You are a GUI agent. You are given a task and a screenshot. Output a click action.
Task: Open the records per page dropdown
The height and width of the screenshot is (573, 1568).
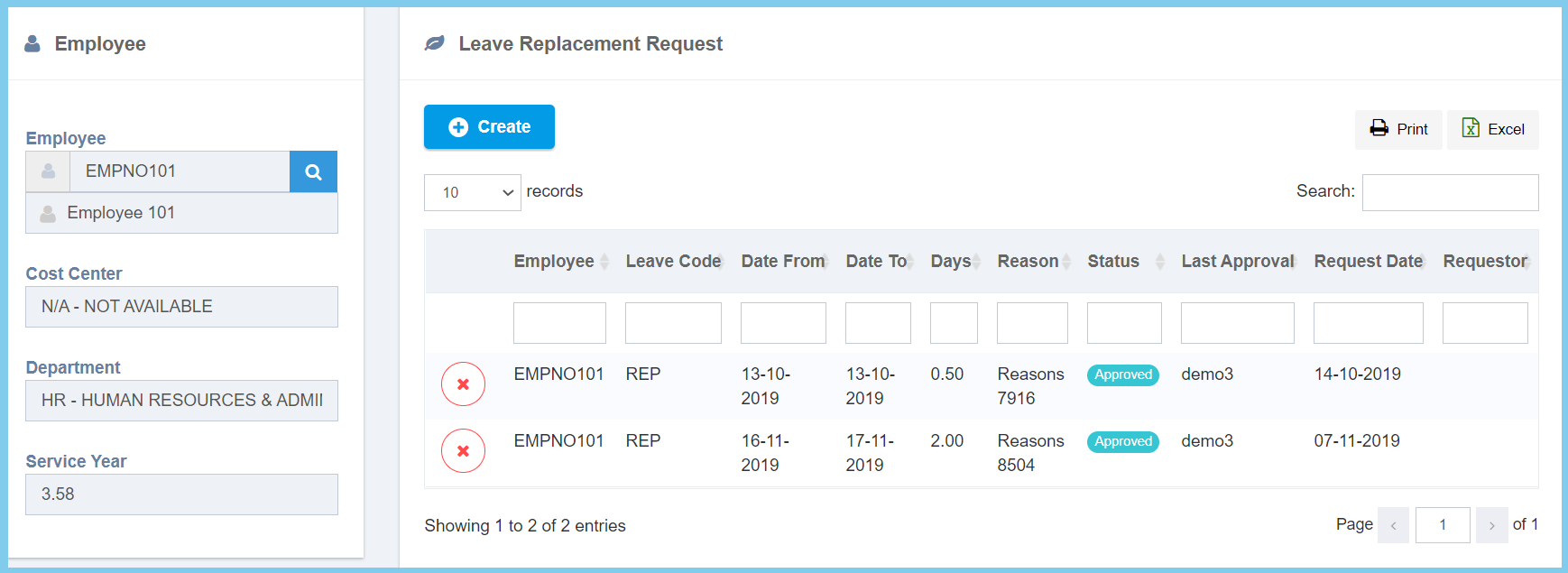[472, 192]
